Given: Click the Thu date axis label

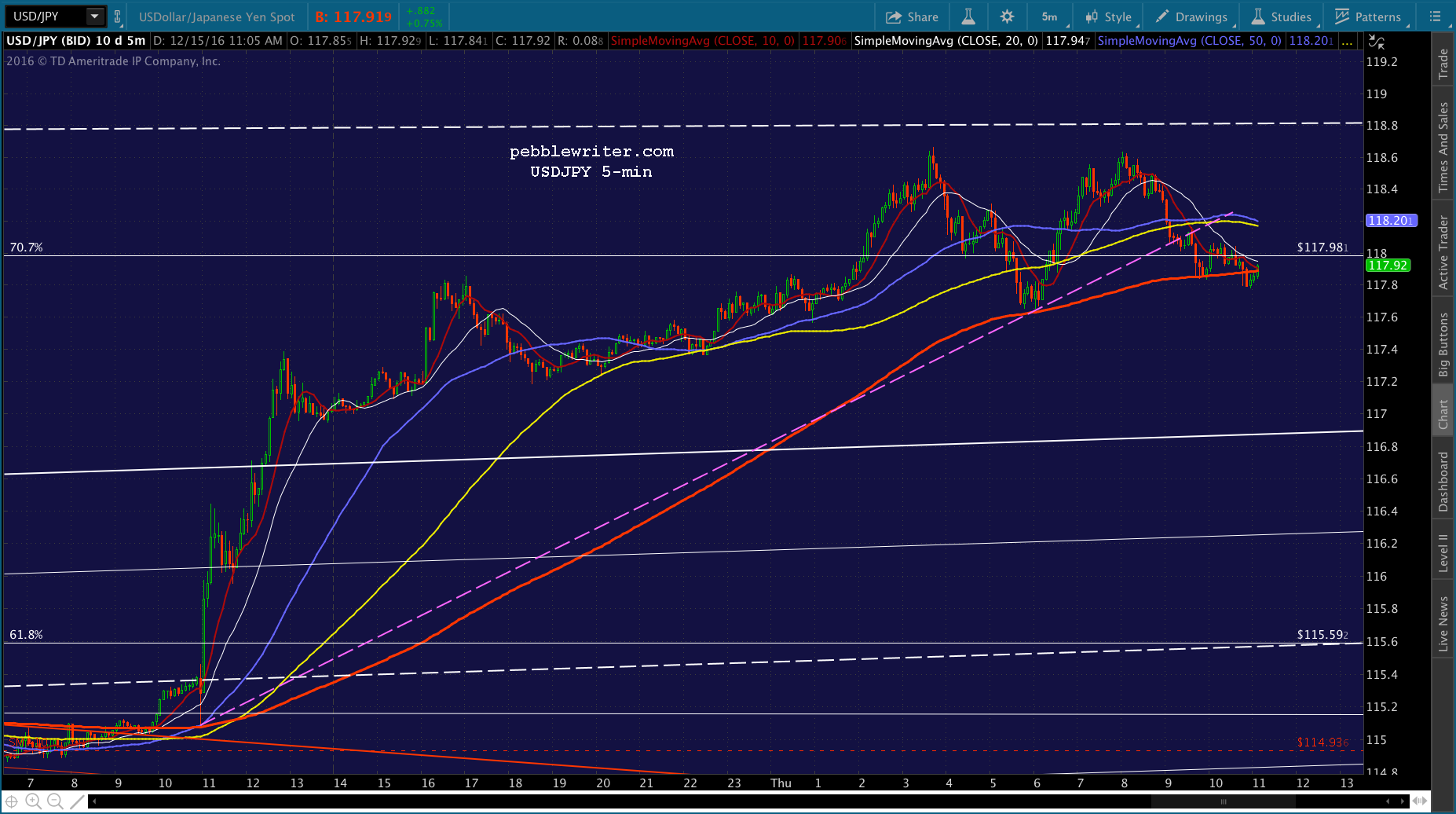Looking at the screenshot, I should [x=781, y=783].
